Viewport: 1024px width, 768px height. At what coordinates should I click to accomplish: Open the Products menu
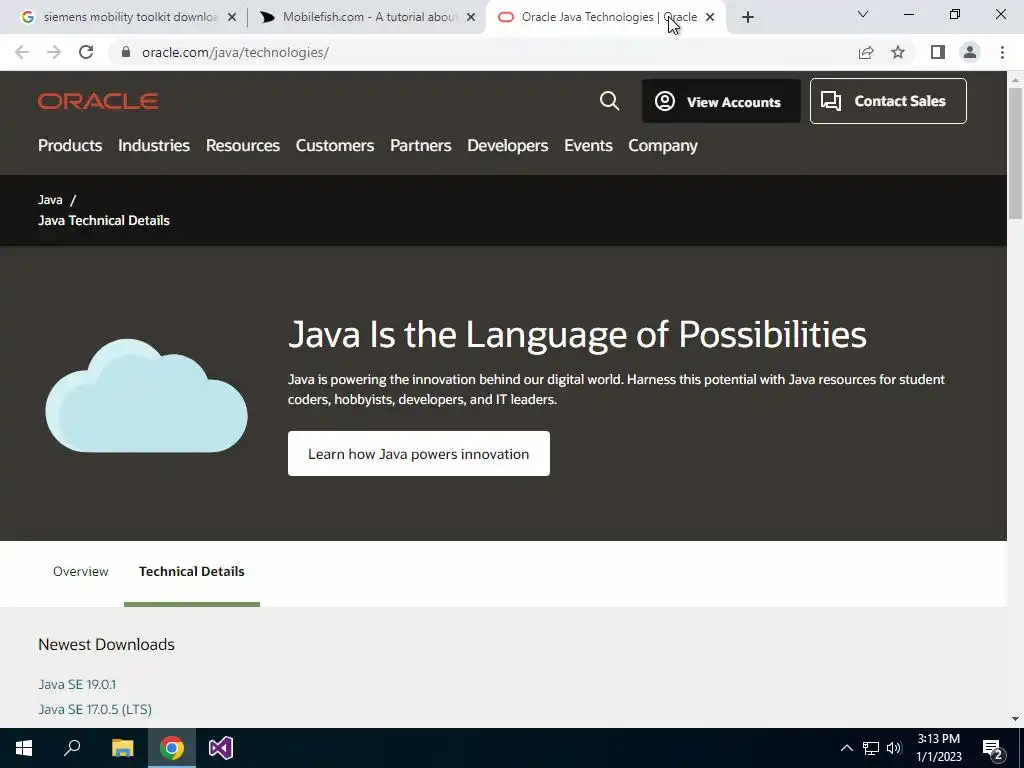pos(70,146)
